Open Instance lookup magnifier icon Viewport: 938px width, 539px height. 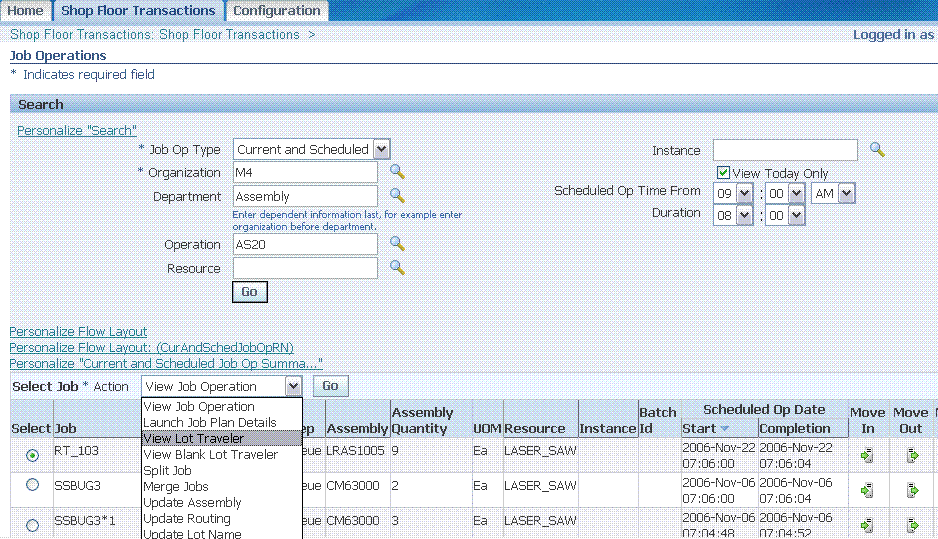(x=877, y=150)
